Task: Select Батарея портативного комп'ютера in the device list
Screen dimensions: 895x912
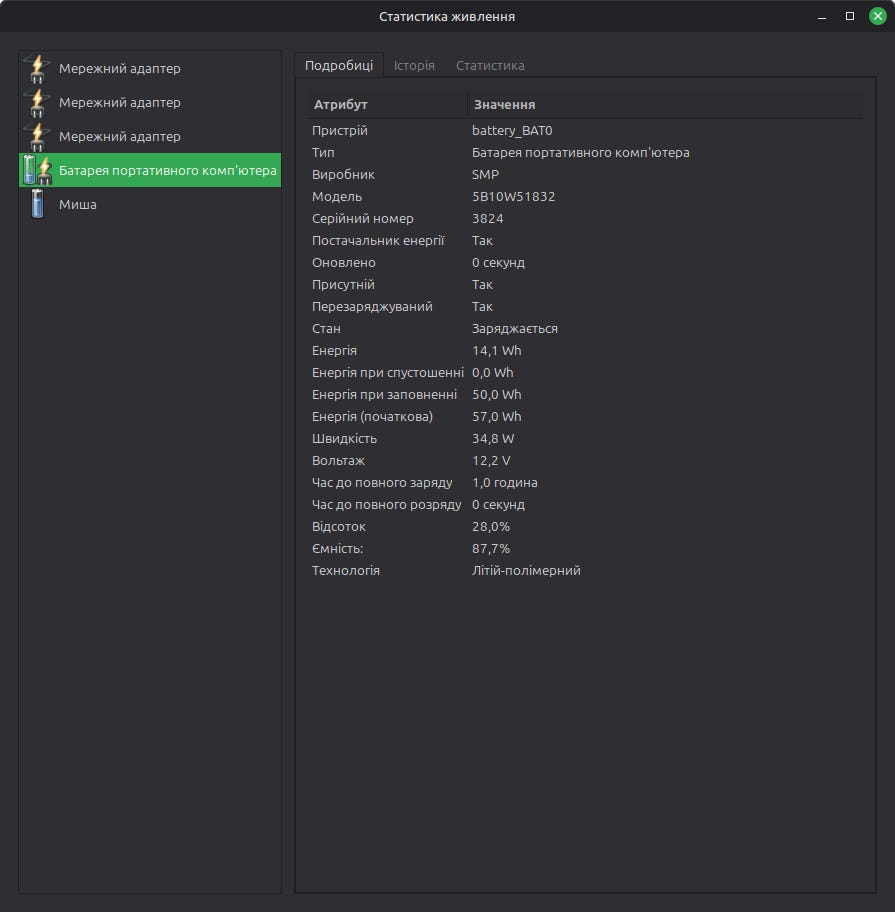Action: coord(150,170)
